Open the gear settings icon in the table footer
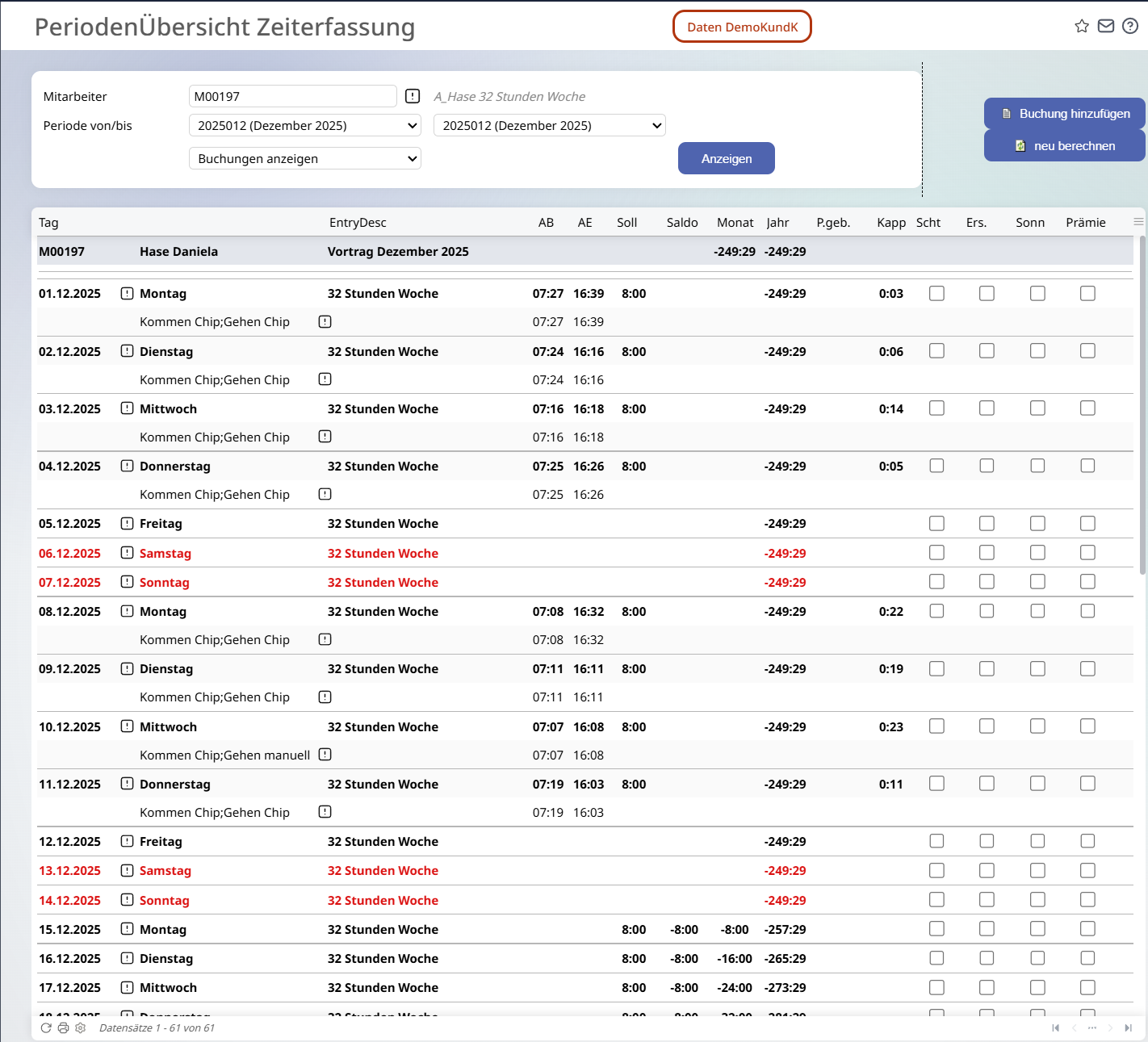This screenshot has width=1148, height=1042. [80, 1027]
